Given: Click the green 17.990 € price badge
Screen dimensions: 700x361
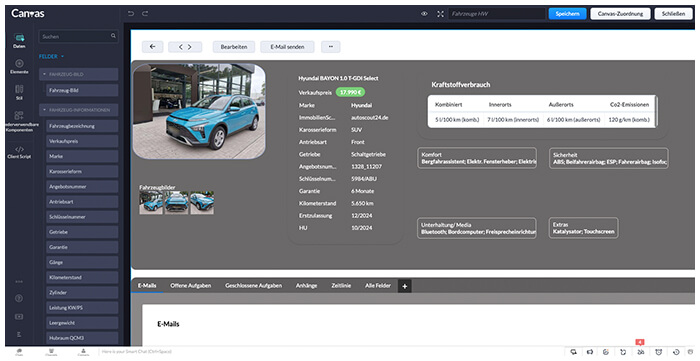Looking at the screenshot, I should 350,92.
